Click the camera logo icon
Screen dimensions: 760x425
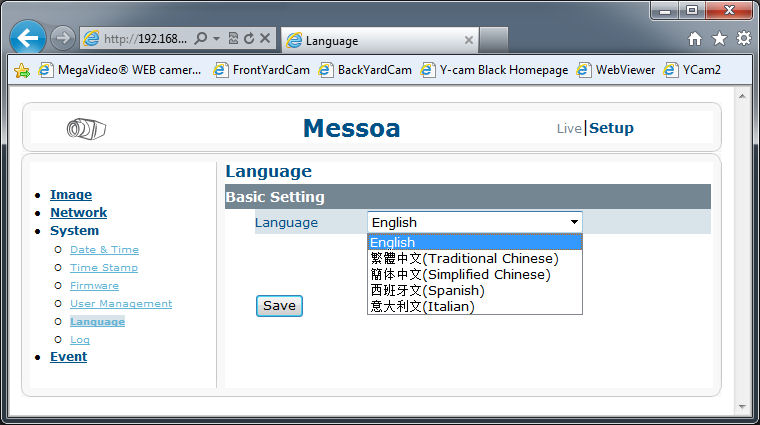pos(86,129)
